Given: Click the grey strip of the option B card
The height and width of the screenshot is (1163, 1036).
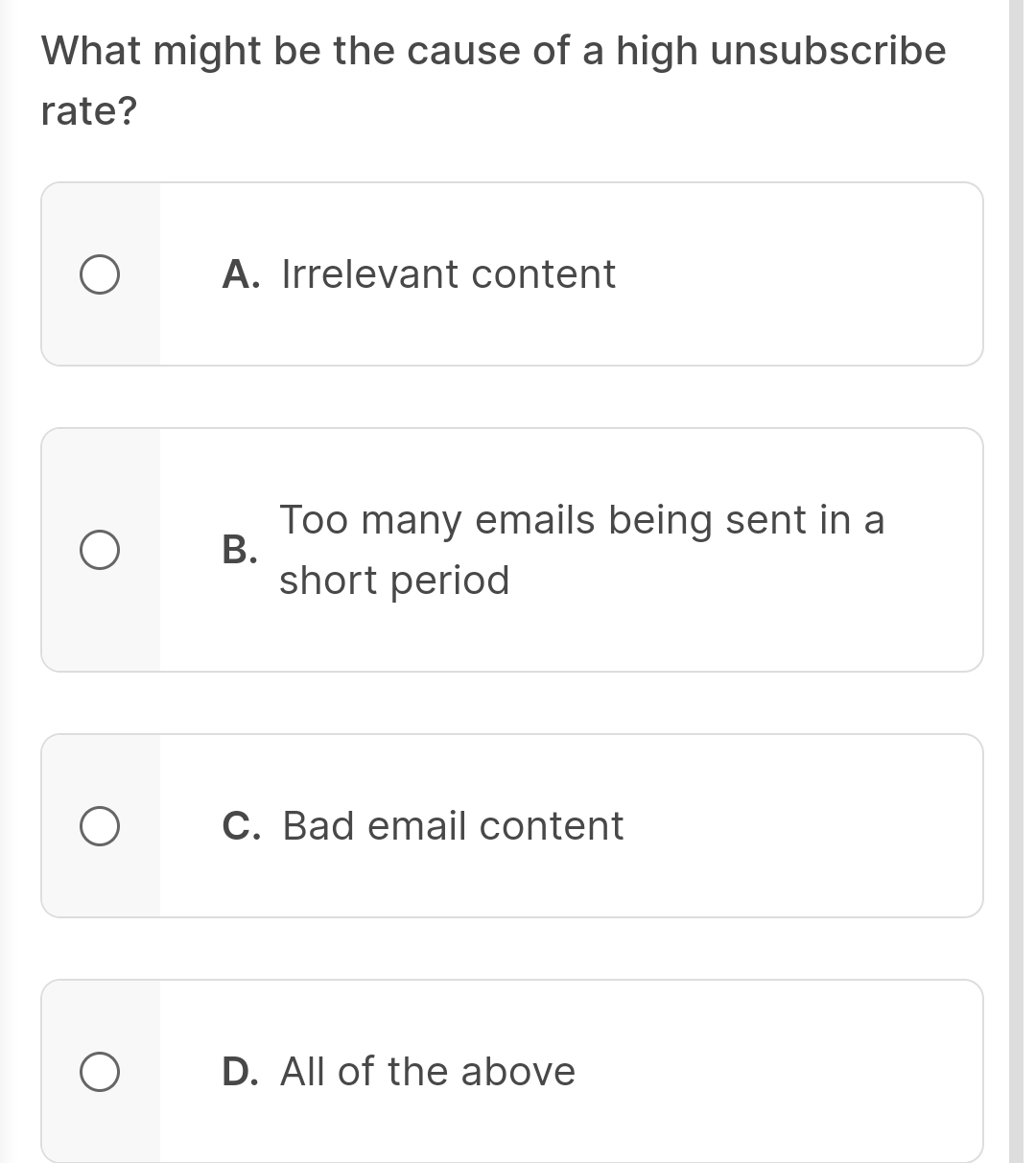Looking at the screenshot, I should 139,624.
